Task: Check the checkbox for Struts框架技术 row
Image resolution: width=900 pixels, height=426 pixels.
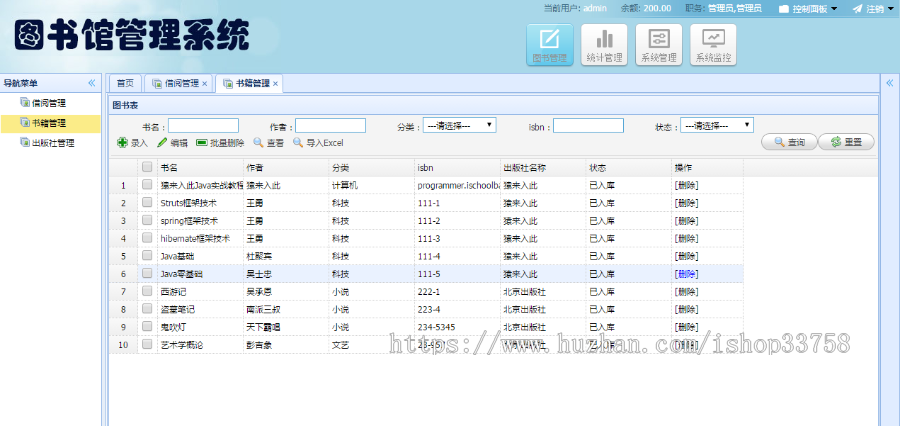Action: click(x=147, y=203)
